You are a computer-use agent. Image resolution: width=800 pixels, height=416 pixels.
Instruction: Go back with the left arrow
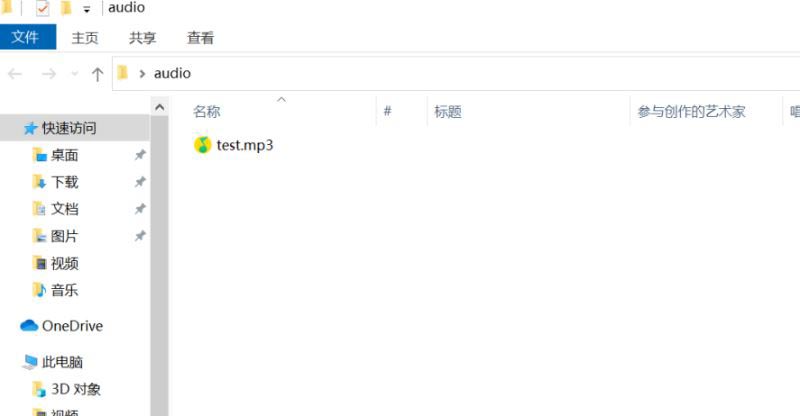(15, 75)
